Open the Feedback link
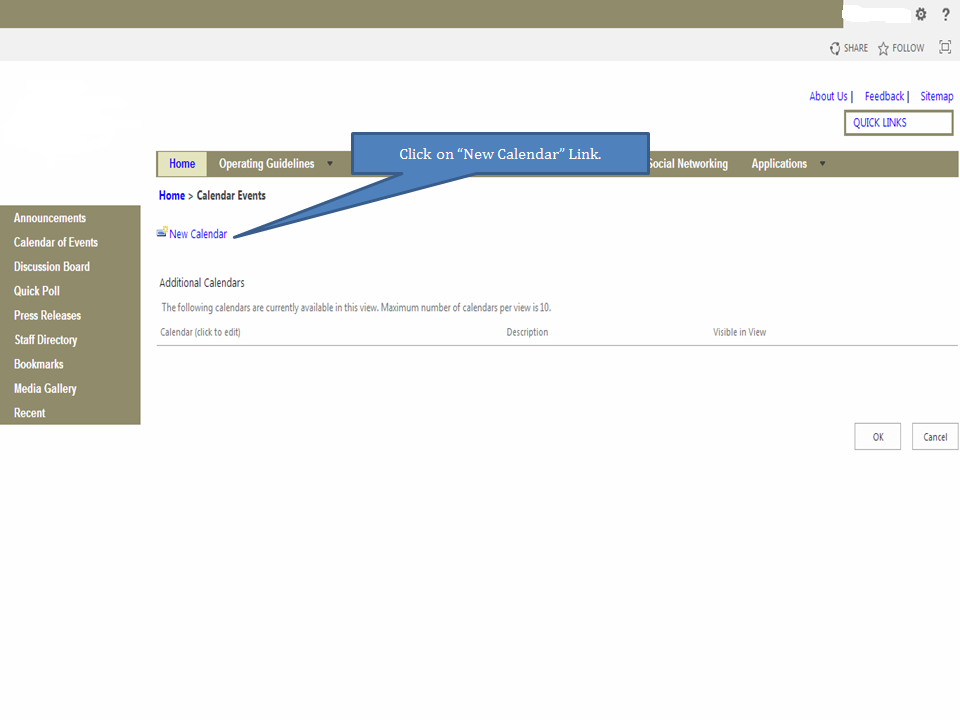Screen dimensions: 960x720 click(x=884, y=96)
